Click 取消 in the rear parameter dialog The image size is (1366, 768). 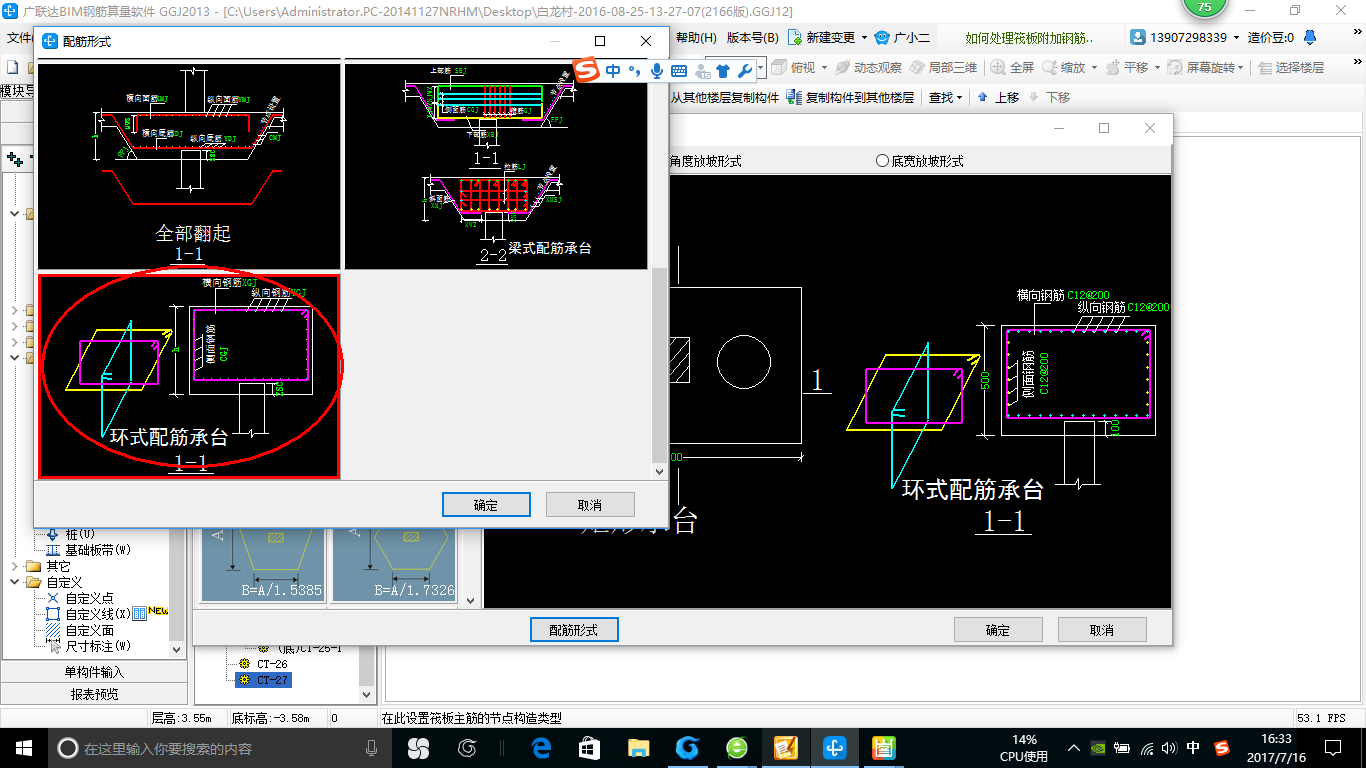[1102, 630]
